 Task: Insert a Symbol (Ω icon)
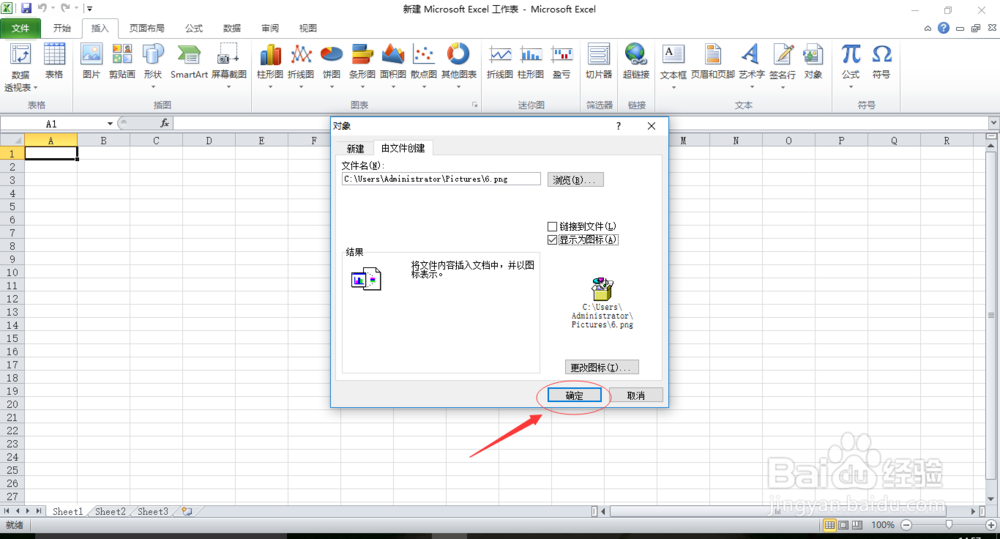(881, 61)
